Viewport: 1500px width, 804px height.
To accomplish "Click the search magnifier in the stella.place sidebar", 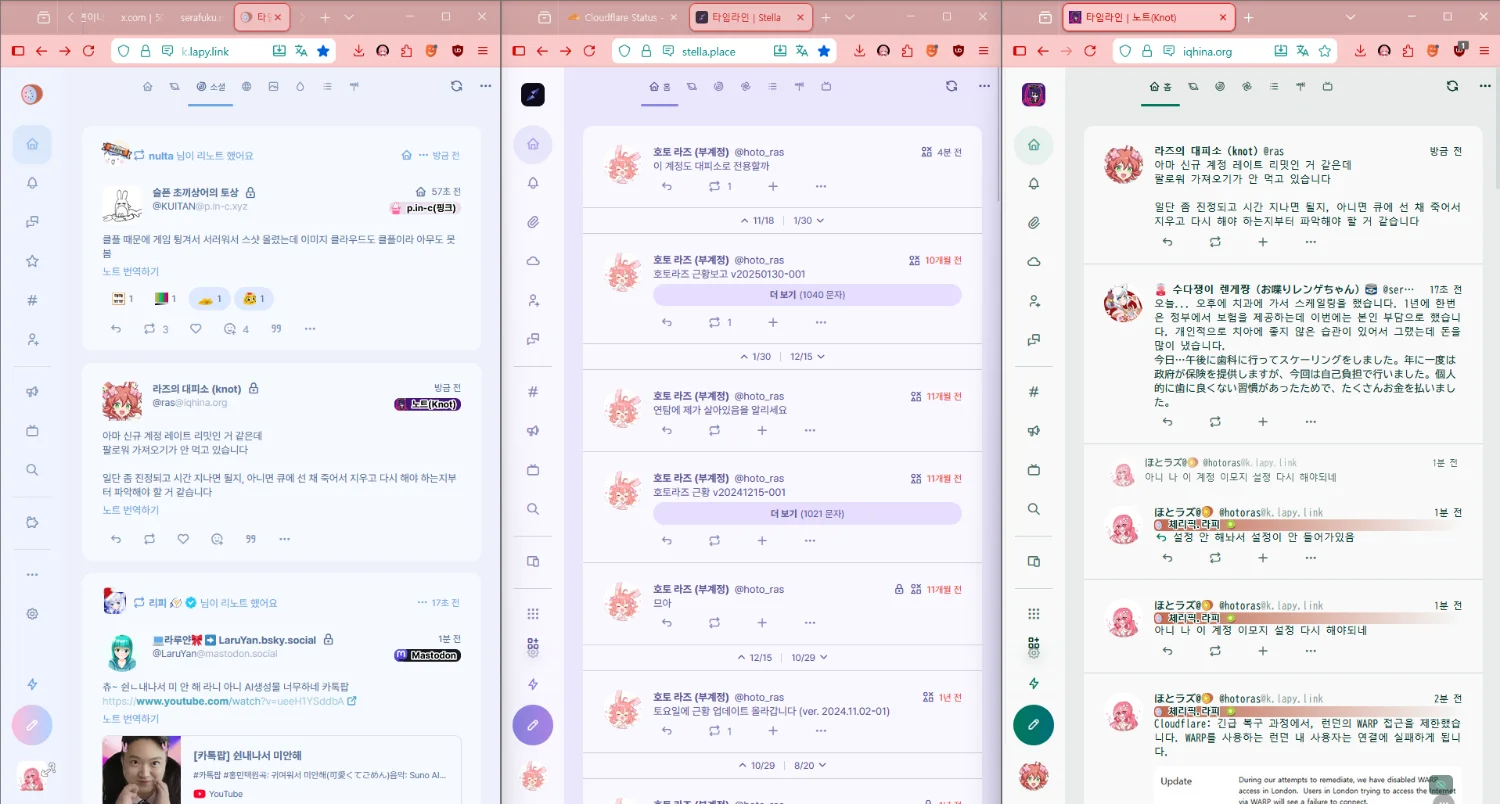I will [x=532, y=509].
